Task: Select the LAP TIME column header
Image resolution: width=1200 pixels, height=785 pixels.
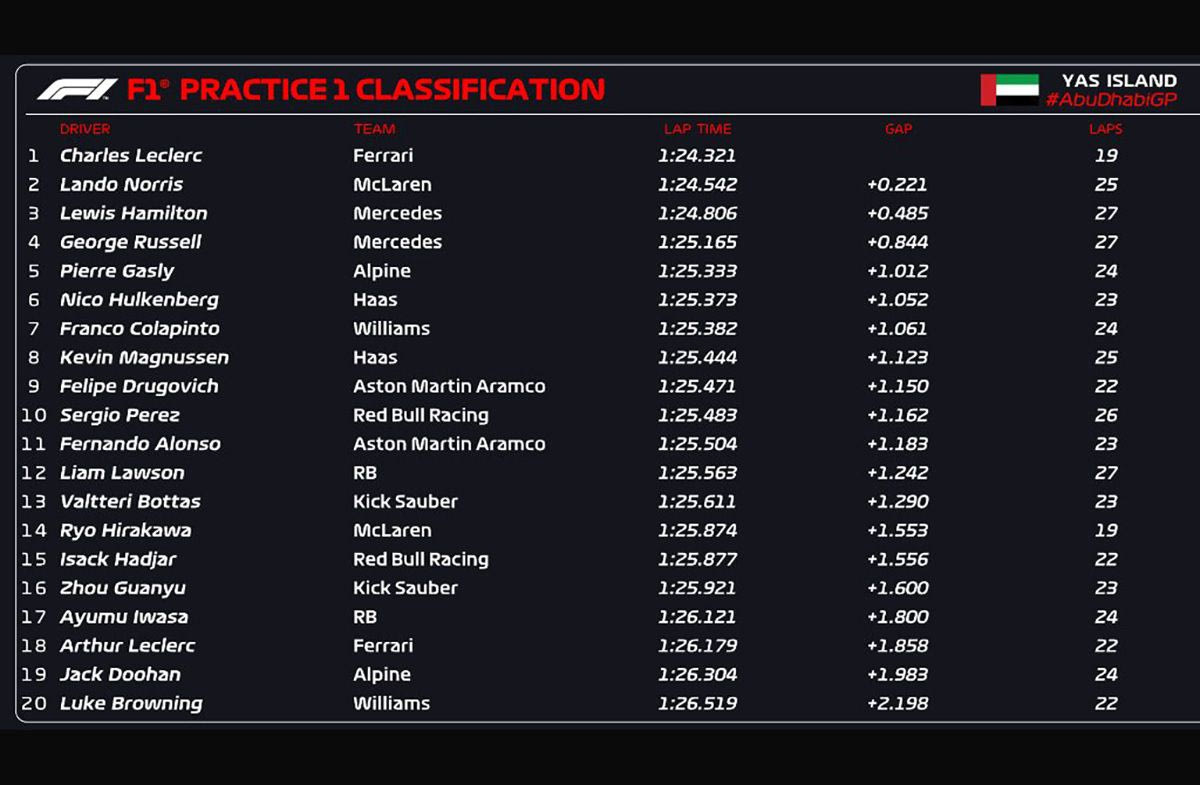Action: pyautogui.click(x=697, y=129)
